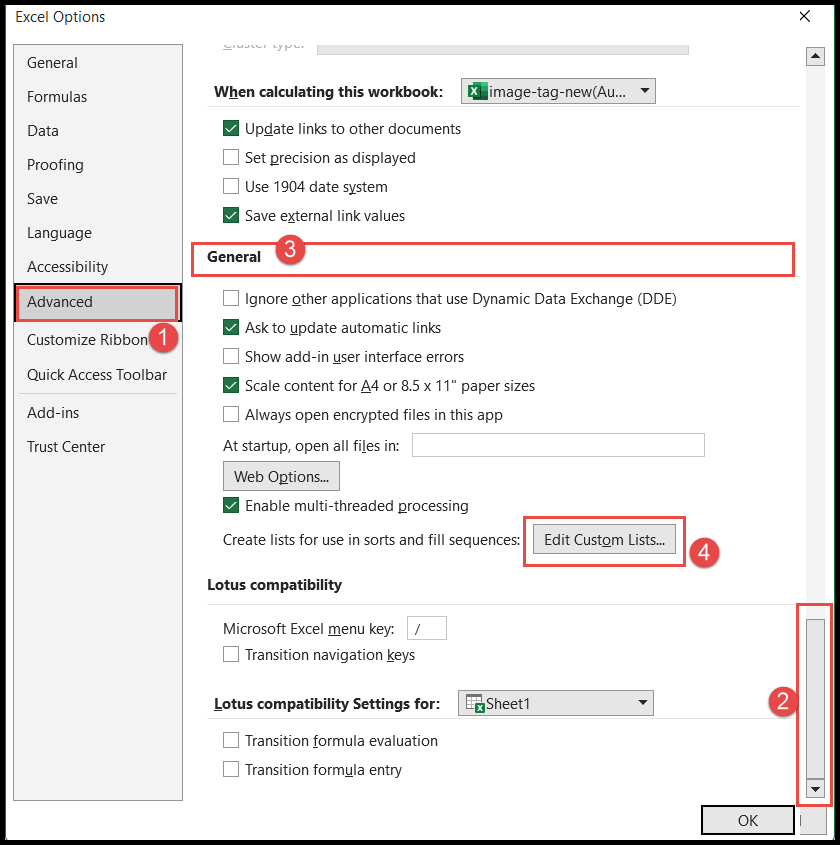Image resolution: width=840 pixels, height=845 pixels.
Task: Enable Transition navigation keys
Action: tap(231, 652)
